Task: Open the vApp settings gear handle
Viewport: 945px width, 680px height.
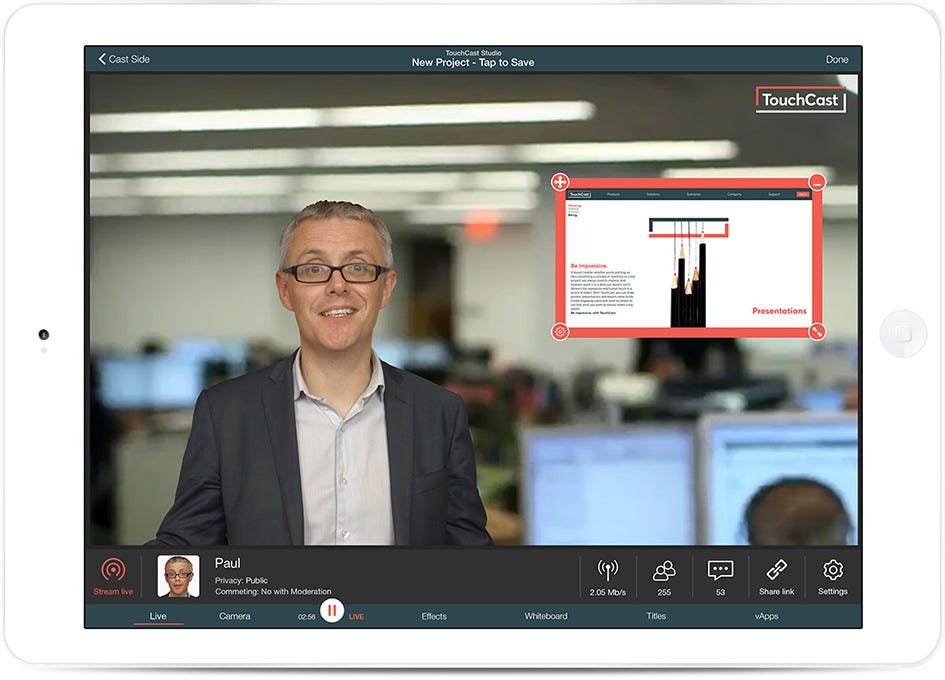Action: (560, 332)
